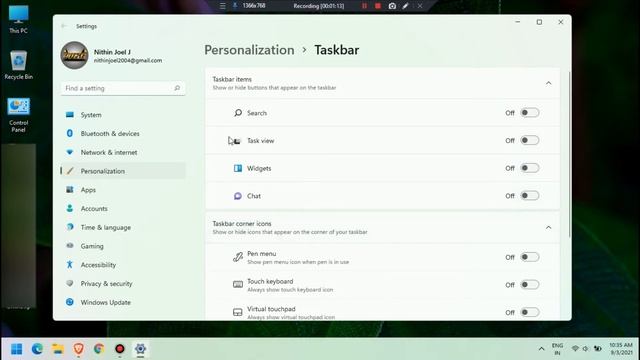Image resolution: width=640 pixels, height=360 pixels.
Task: Click the Widgets icon in the list
Action: [x=238, y=168]
